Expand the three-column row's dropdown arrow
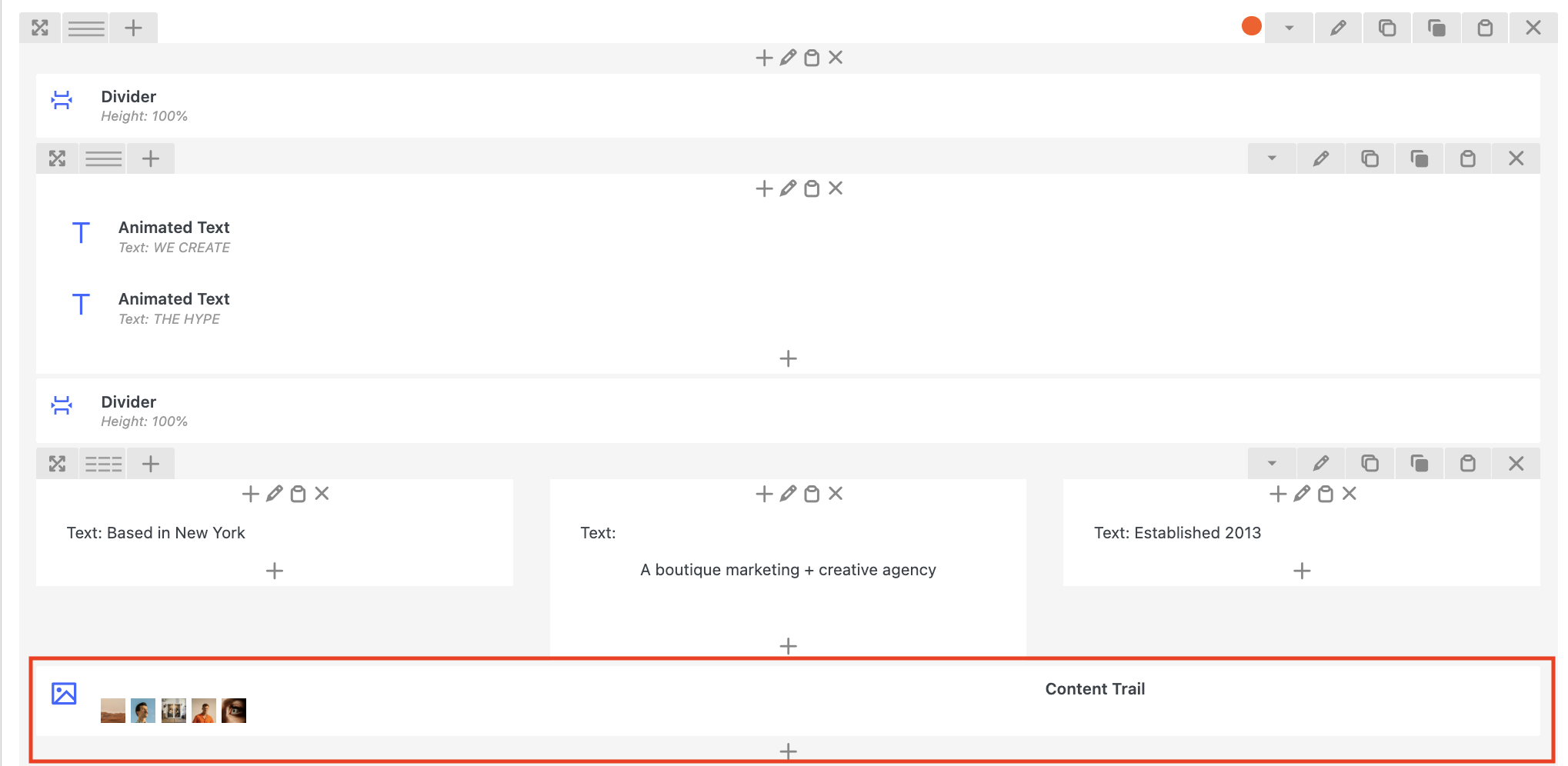This screenshot has width=1568, height=766. [x=1272, y=464]
